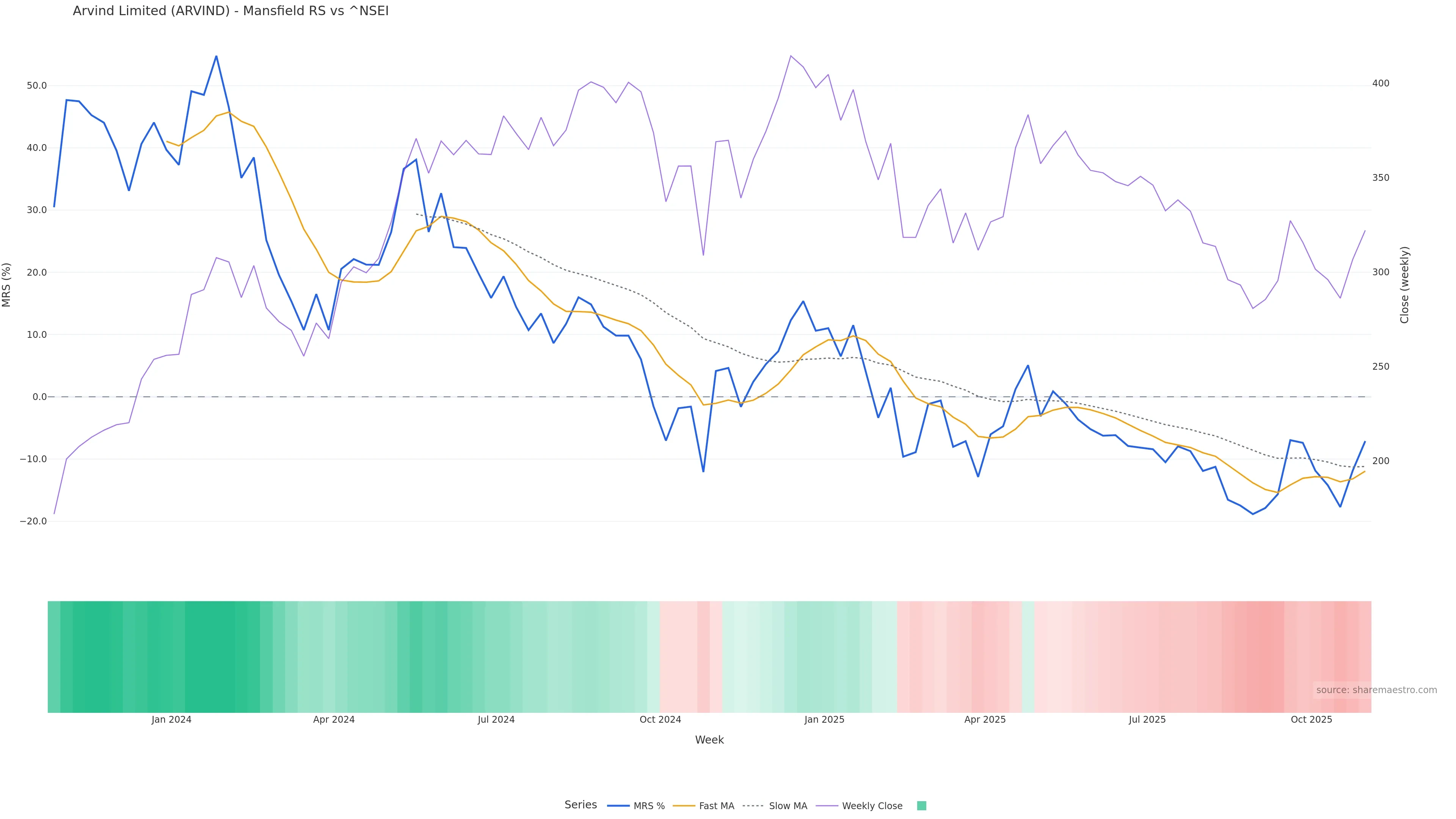Click the Apr 2025 x-axis tick label
Screen dimensions: 1456x819
985,720
